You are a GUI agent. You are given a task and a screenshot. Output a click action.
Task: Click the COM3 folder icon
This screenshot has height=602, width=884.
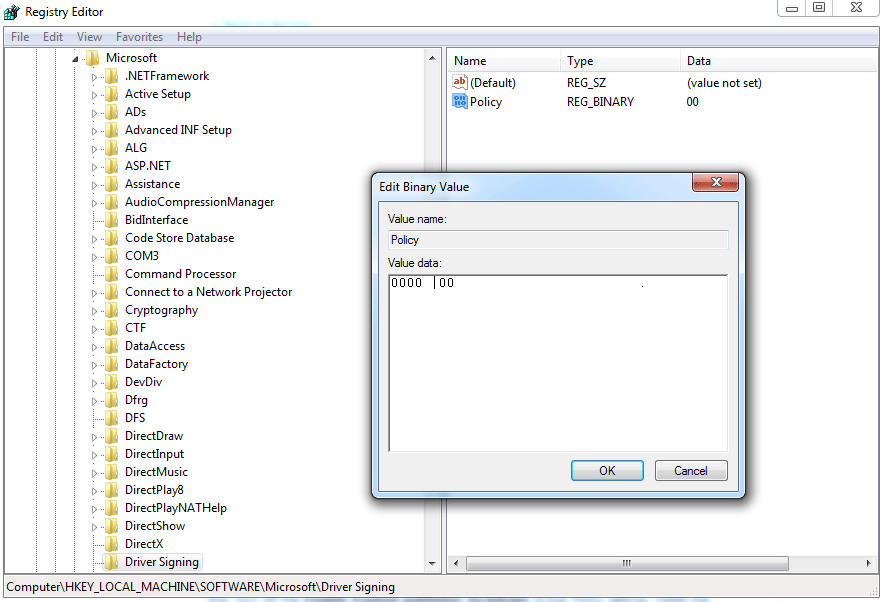click(112, 256)
